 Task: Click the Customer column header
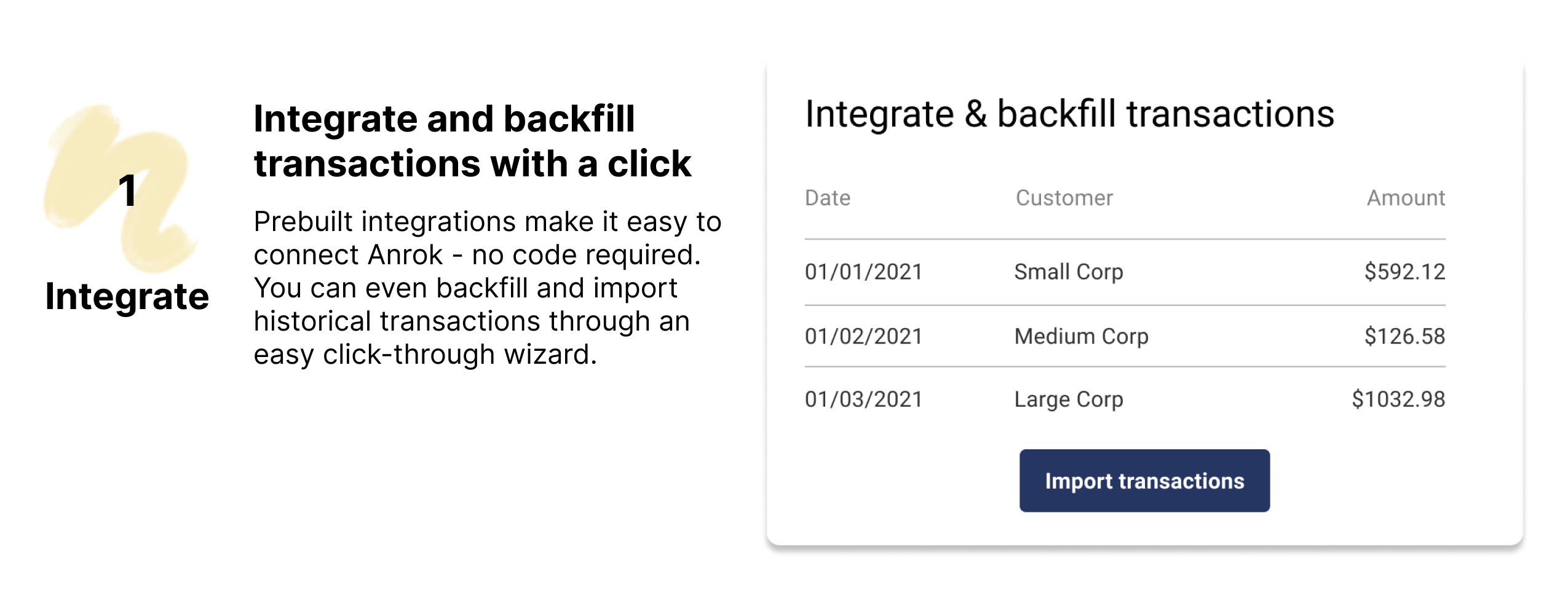click(1064, 198)
